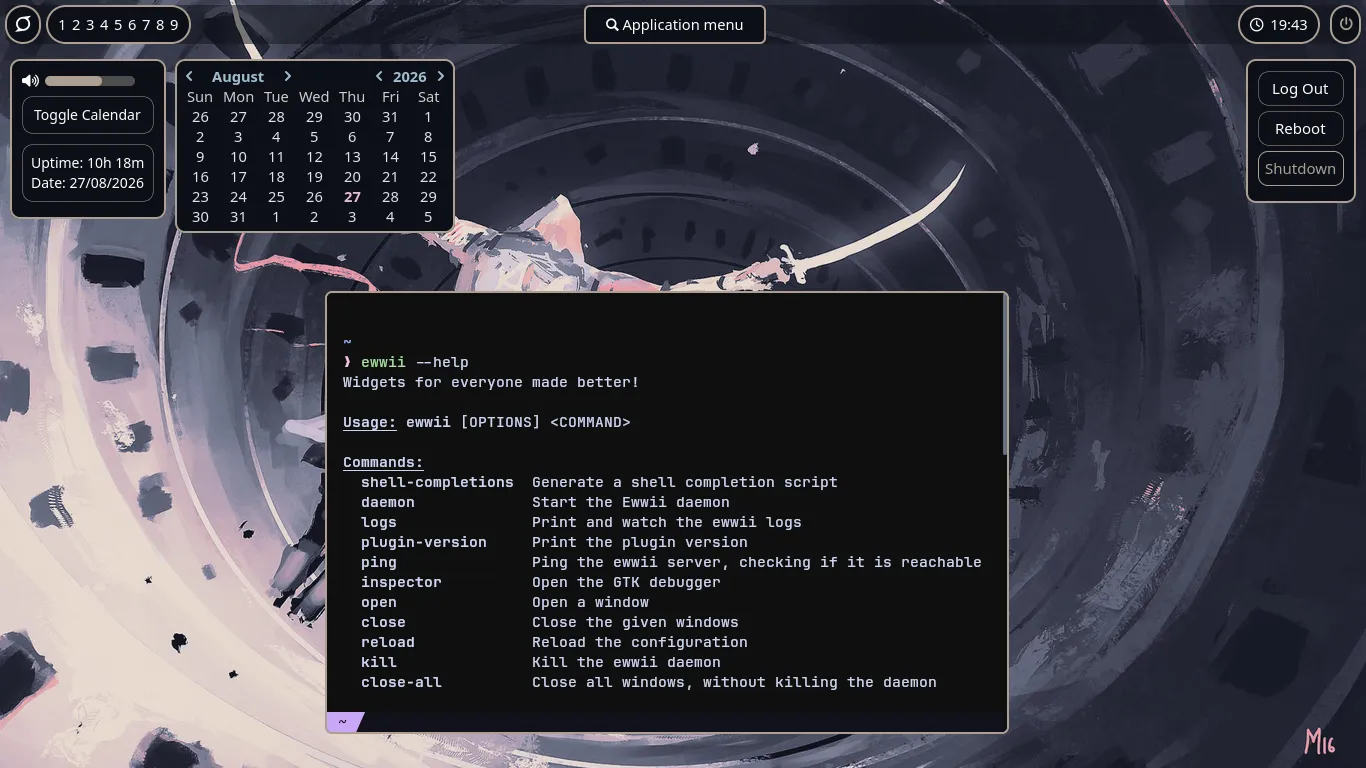Click the 'Commands:' heading in terminal
1366x768 pixels.
383,462
